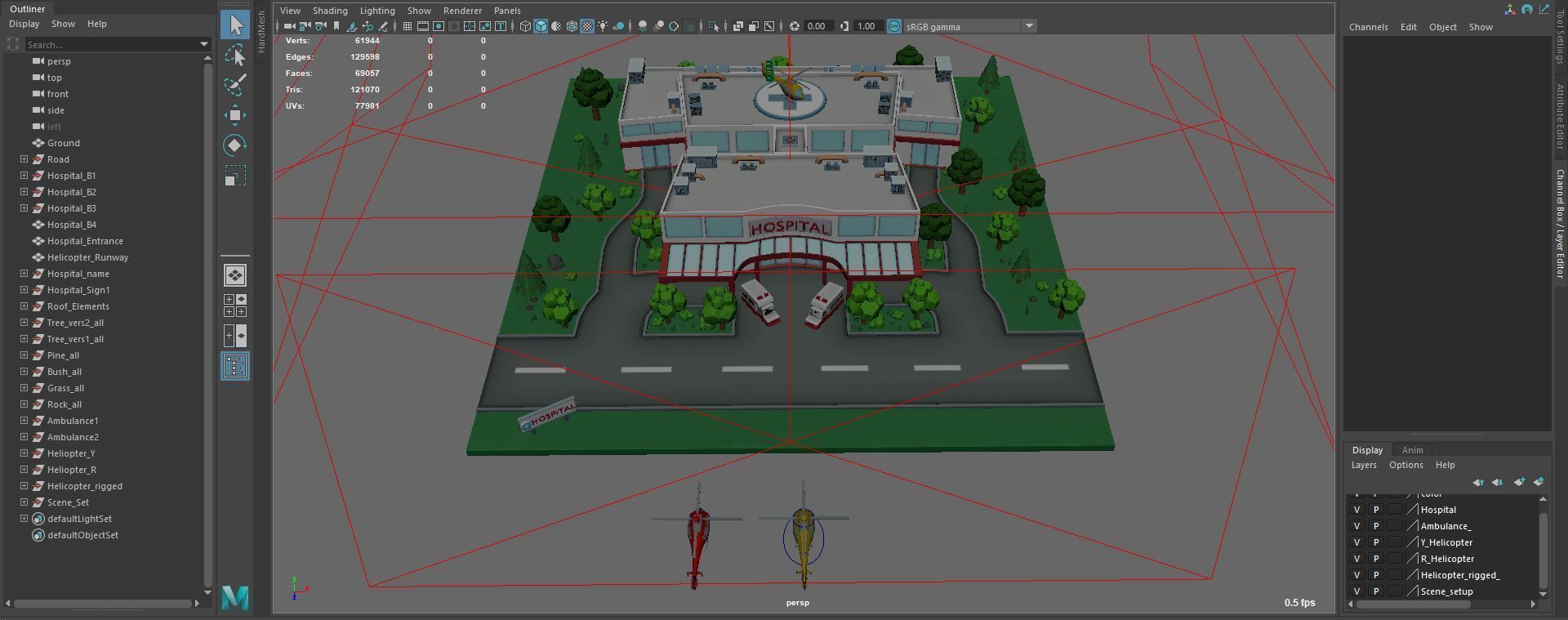This screenshot has width=1568, height=620.
Task: Toggle visibility V of Hospital layer
Action: (1357, 510)
